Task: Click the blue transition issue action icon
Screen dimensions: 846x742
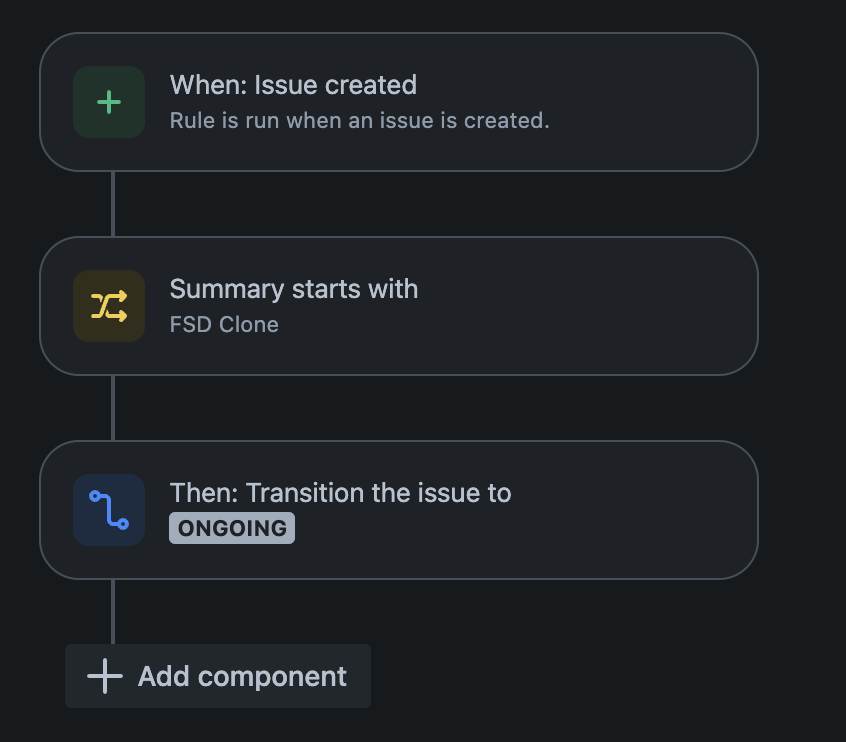Action: [x=109, y=510]
